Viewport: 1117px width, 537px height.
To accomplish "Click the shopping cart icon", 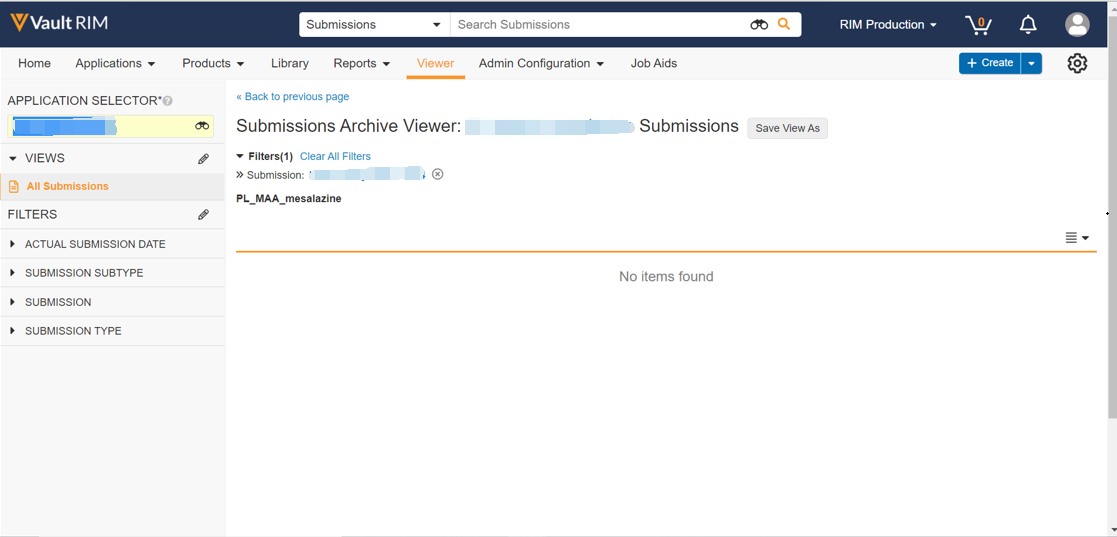I will [x=977, y=25].
